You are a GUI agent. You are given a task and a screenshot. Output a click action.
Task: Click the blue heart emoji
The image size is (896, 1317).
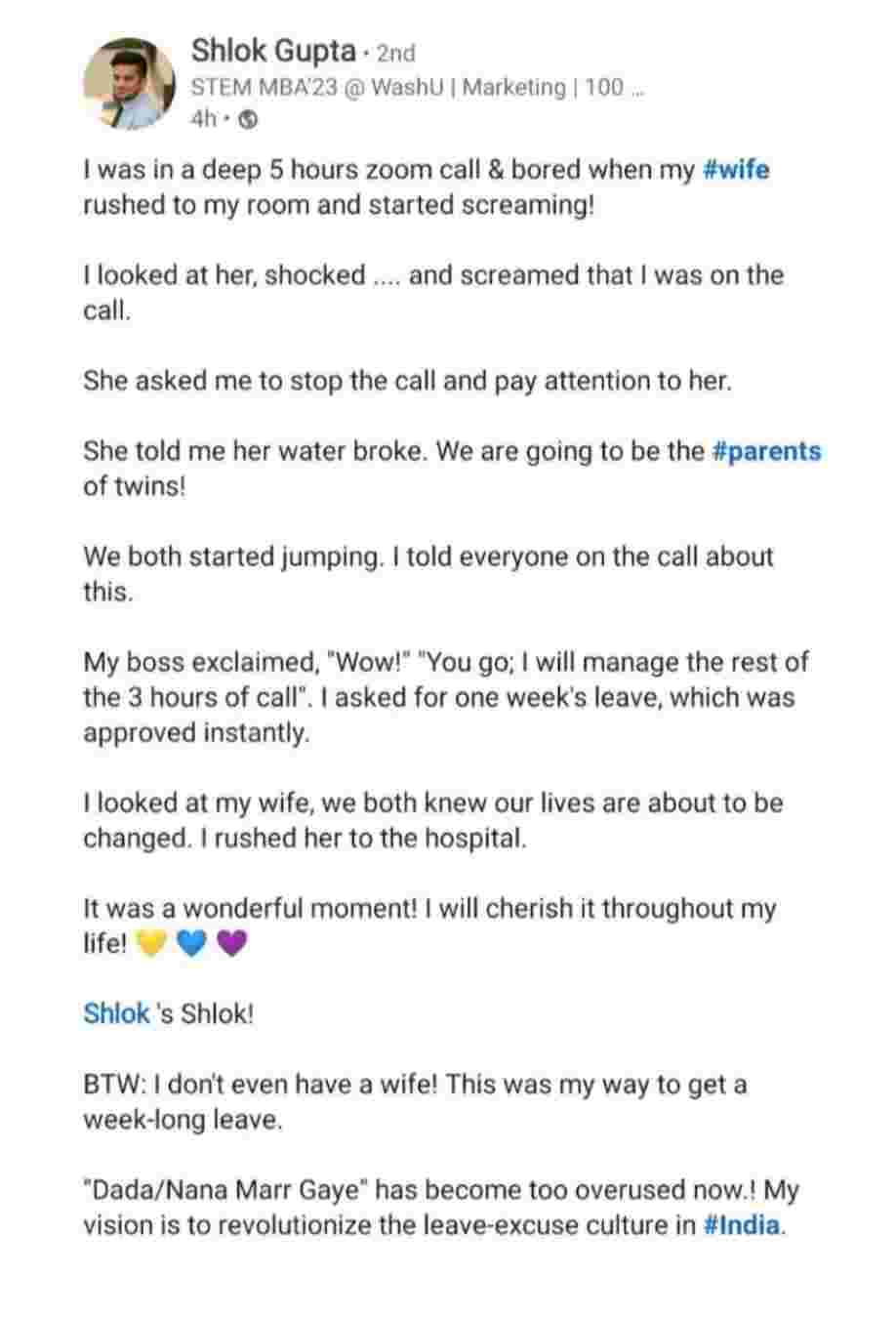tap(192, 944)
